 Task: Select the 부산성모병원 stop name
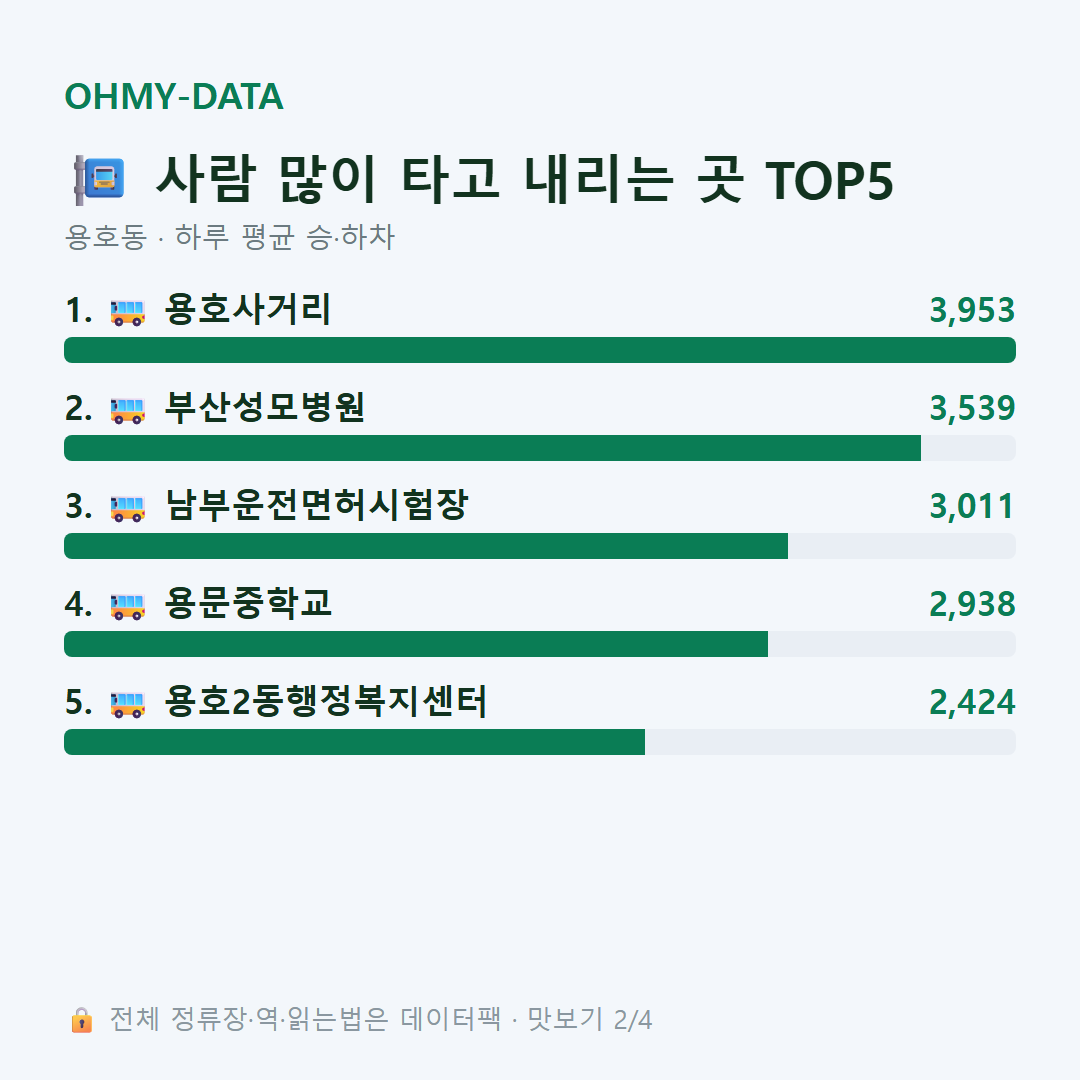(264, 407)
